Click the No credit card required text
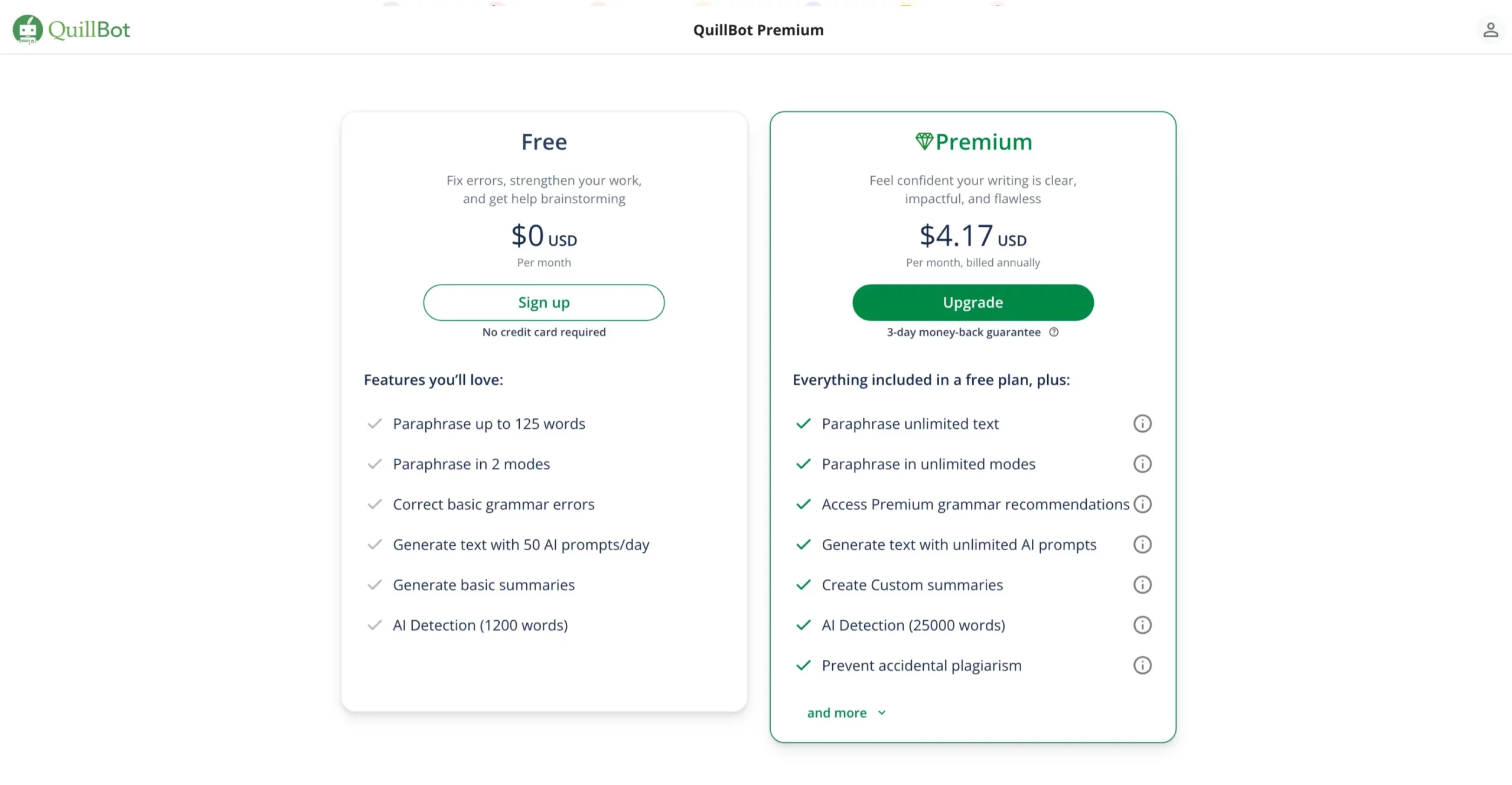This screenshot has width=1512, height=785. point(543,332)
